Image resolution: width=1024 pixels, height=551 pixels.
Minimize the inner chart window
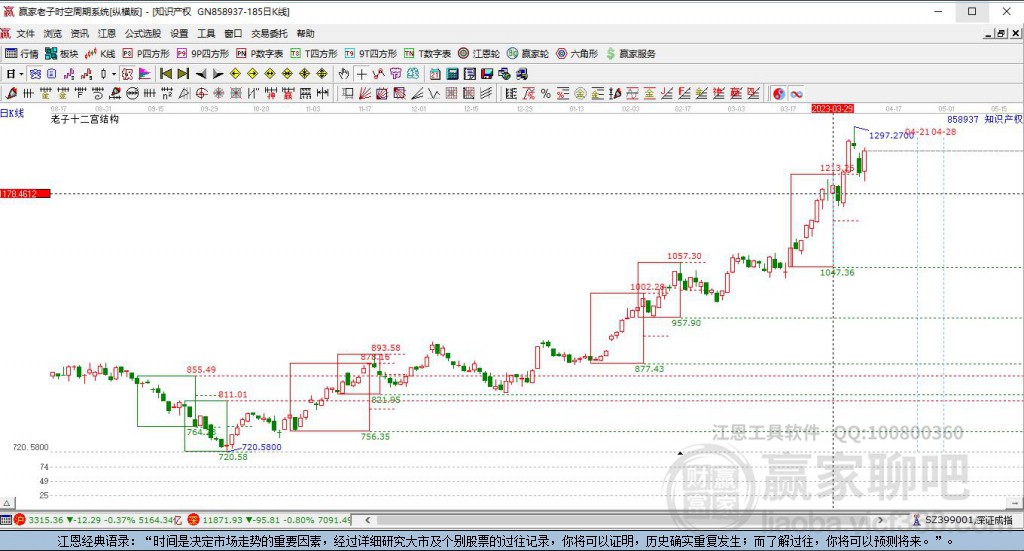pyautogui.click(x=988, y=33)
